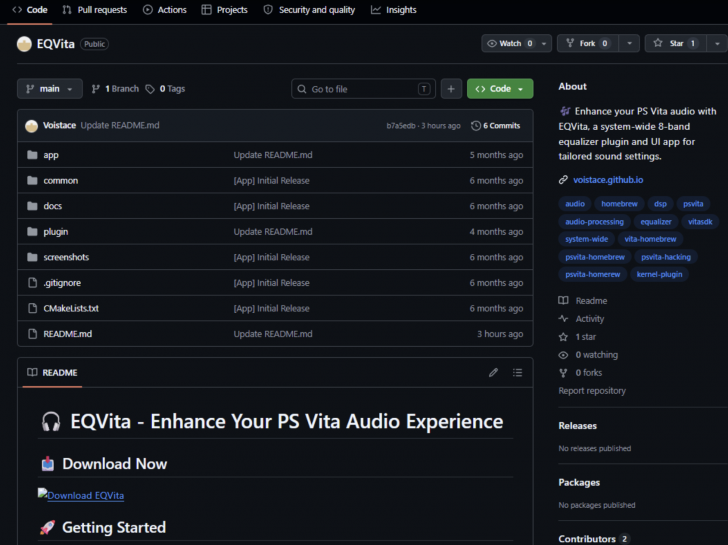Image resolution: width=728 pixels, height=545 pixels.
Task: Open the green Code dropdown button
Action: pyautogui.click(x=500, y=89)
